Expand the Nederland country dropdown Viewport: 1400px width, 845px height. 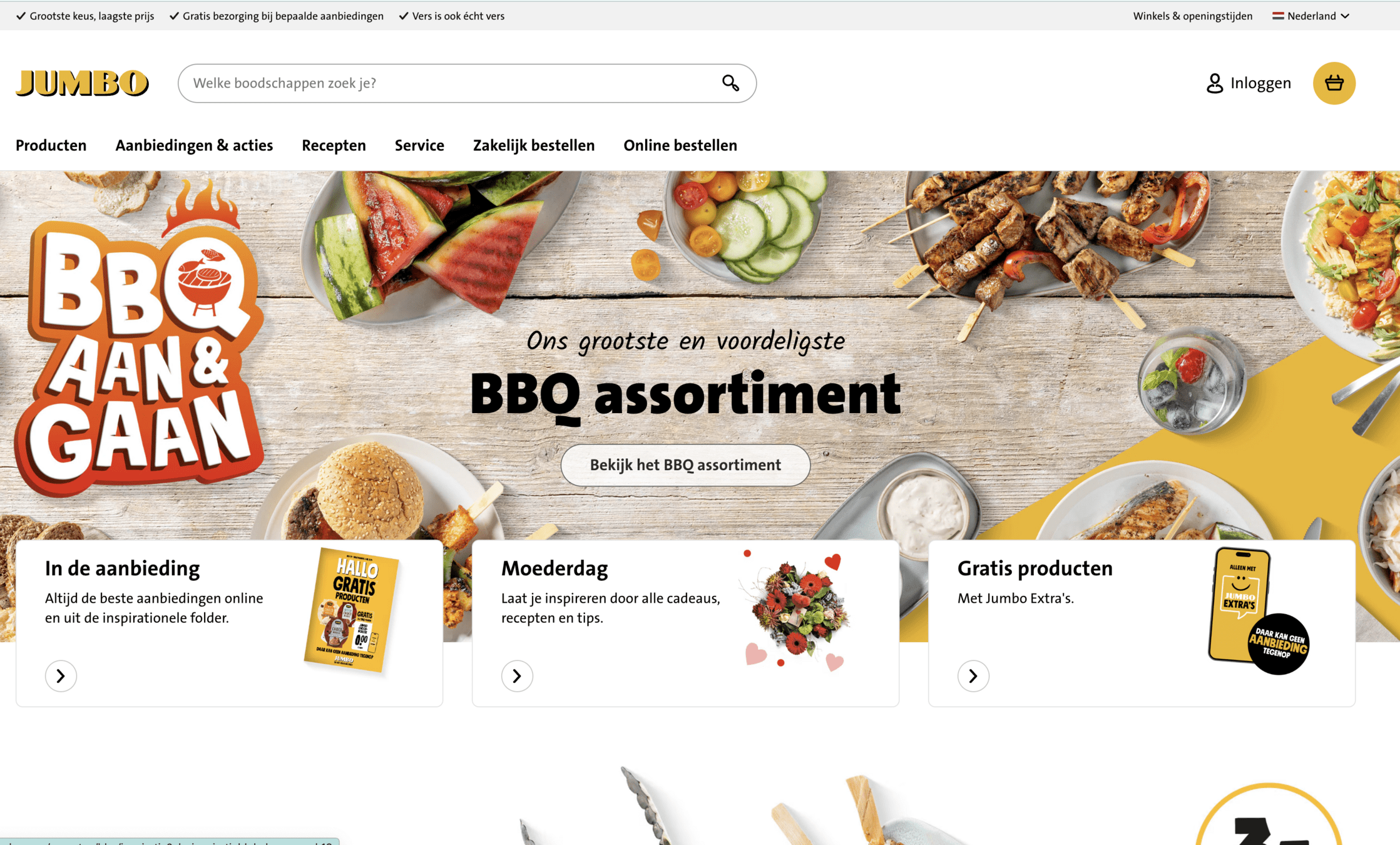click(x=1311, y=16)
